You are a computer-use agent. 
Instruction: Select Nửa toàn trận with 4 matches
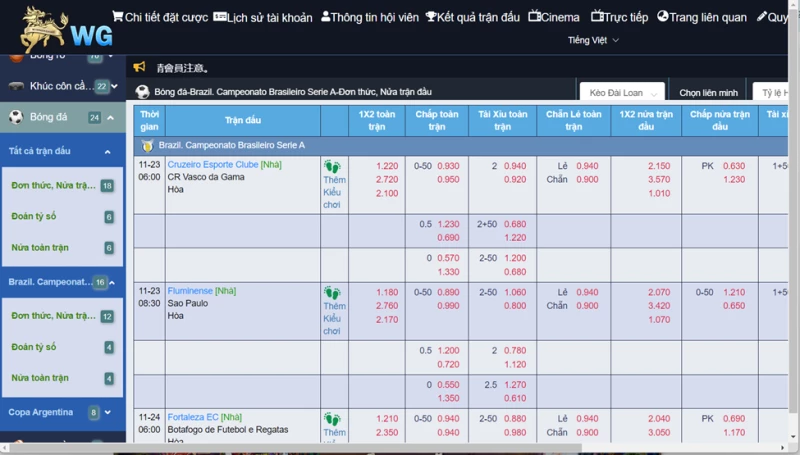point(62,378)
